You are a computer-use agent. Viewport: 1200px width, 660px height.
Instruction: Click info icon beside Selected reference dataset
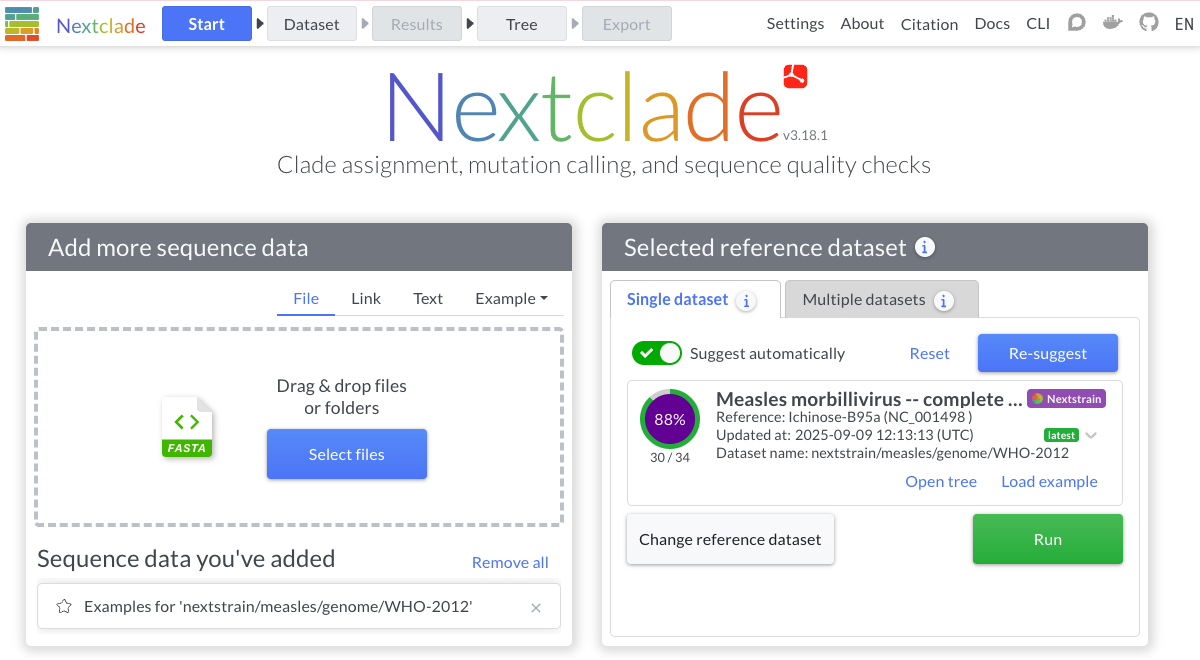(925, 247)
